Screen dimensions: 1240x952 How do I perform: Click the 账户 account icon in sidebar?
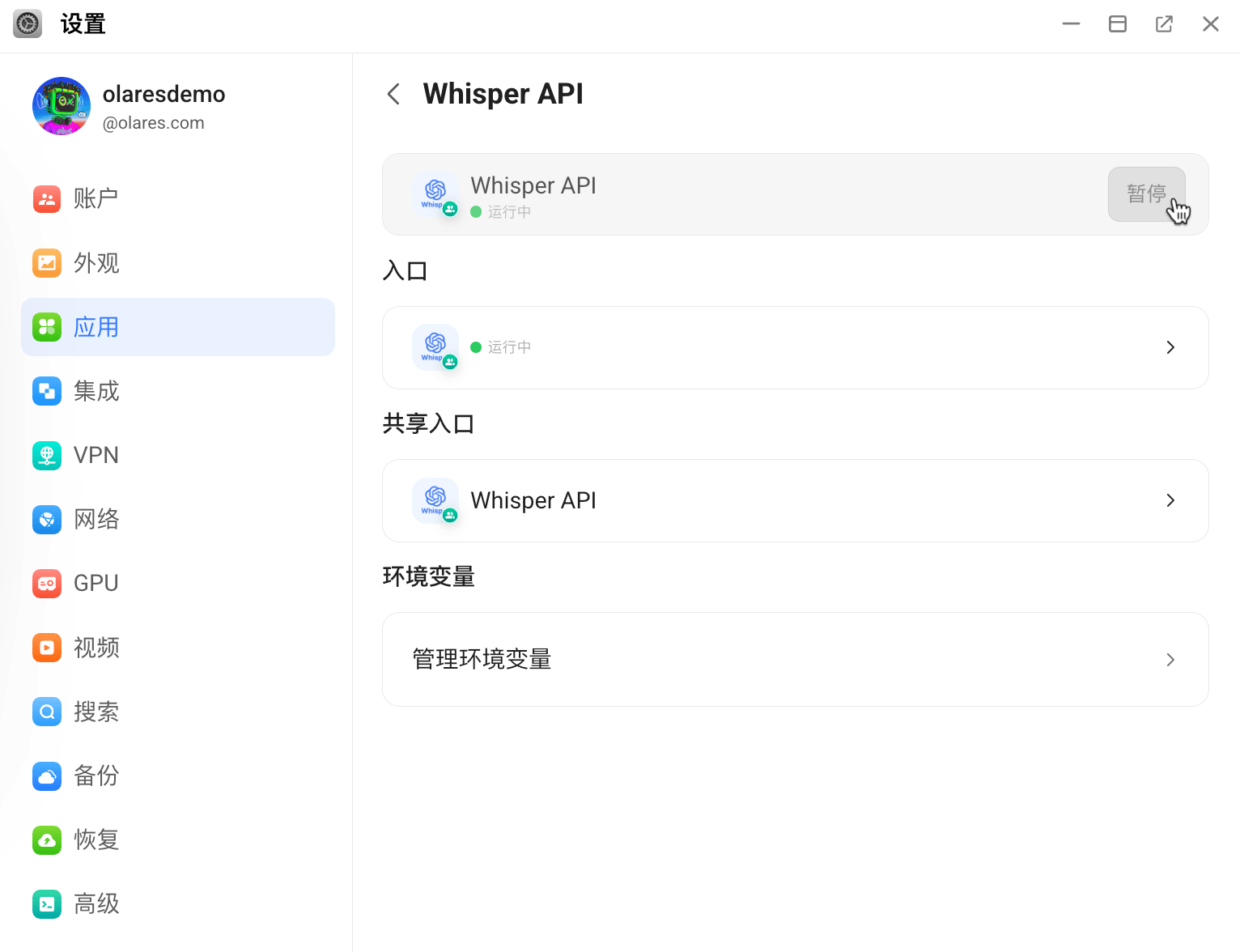47,198
